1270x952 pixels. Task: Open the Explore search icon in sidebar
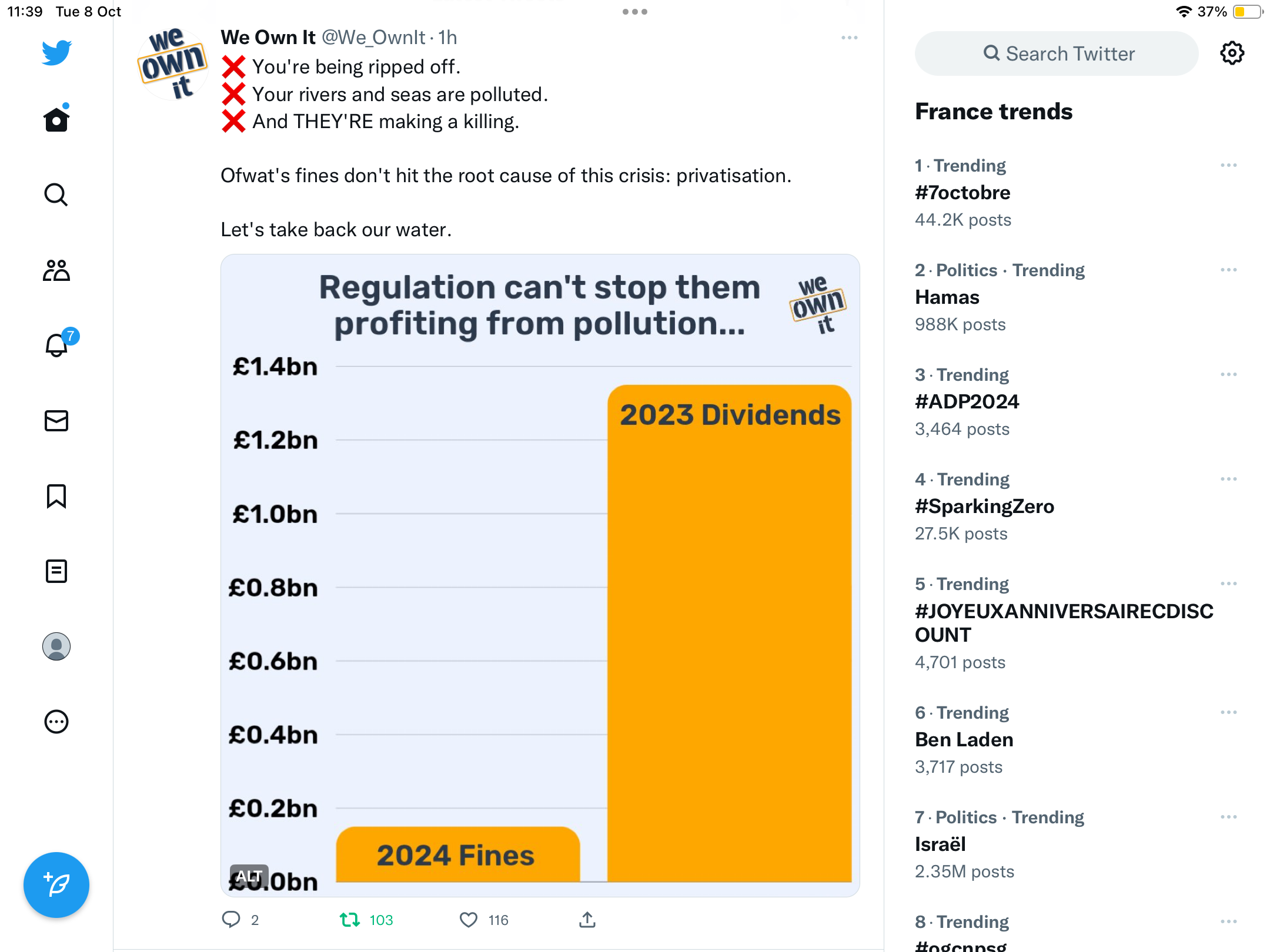click(56, 195)
